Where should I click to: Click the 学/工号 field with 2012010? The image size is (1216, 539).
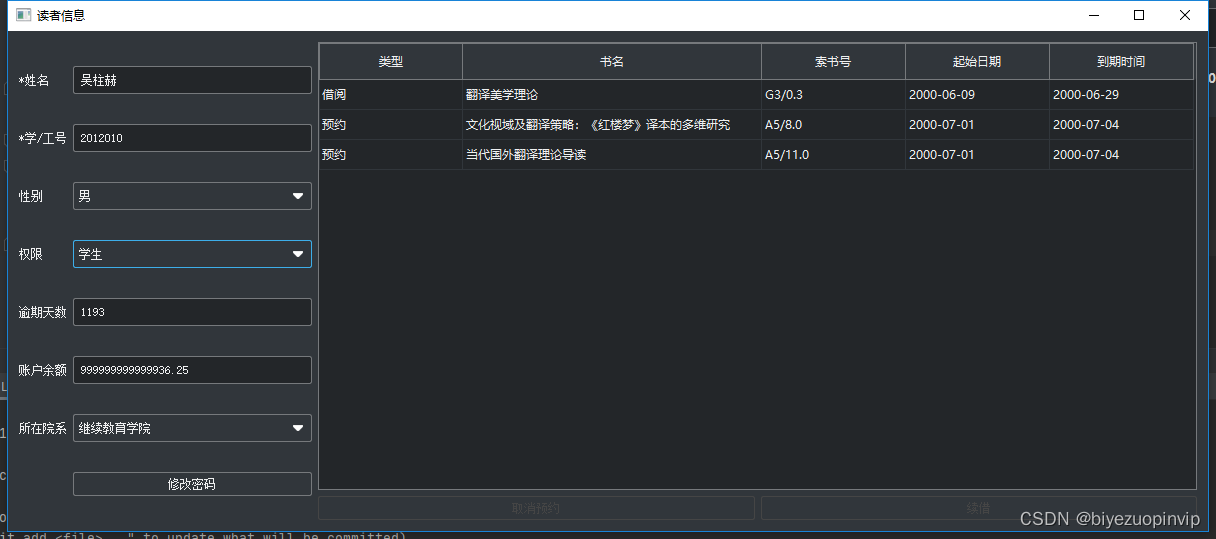pos(192,138)
